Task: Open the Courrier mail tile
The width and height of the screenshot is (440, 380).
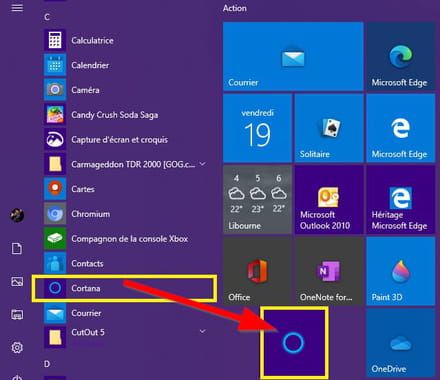Action: [293, 56]
